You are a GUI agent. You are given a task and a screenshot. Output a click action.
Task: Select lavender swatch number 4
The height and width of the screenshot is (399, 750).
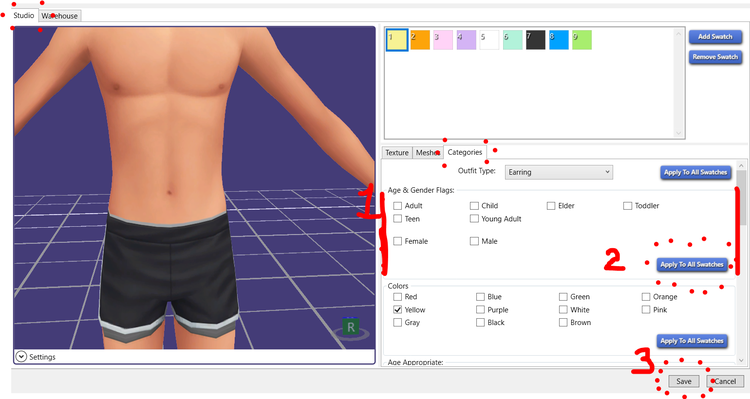coord(466,40)
